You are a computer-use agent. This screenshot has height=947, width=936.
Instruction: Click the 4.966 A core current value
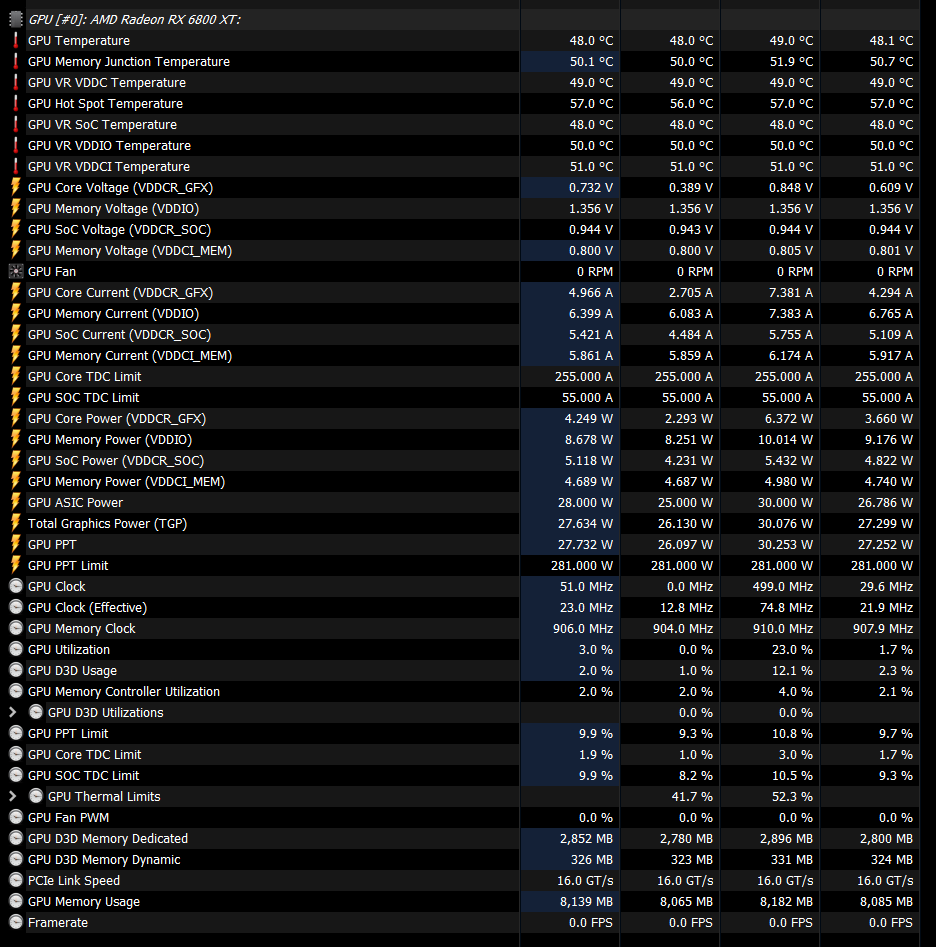coord(591,293)
